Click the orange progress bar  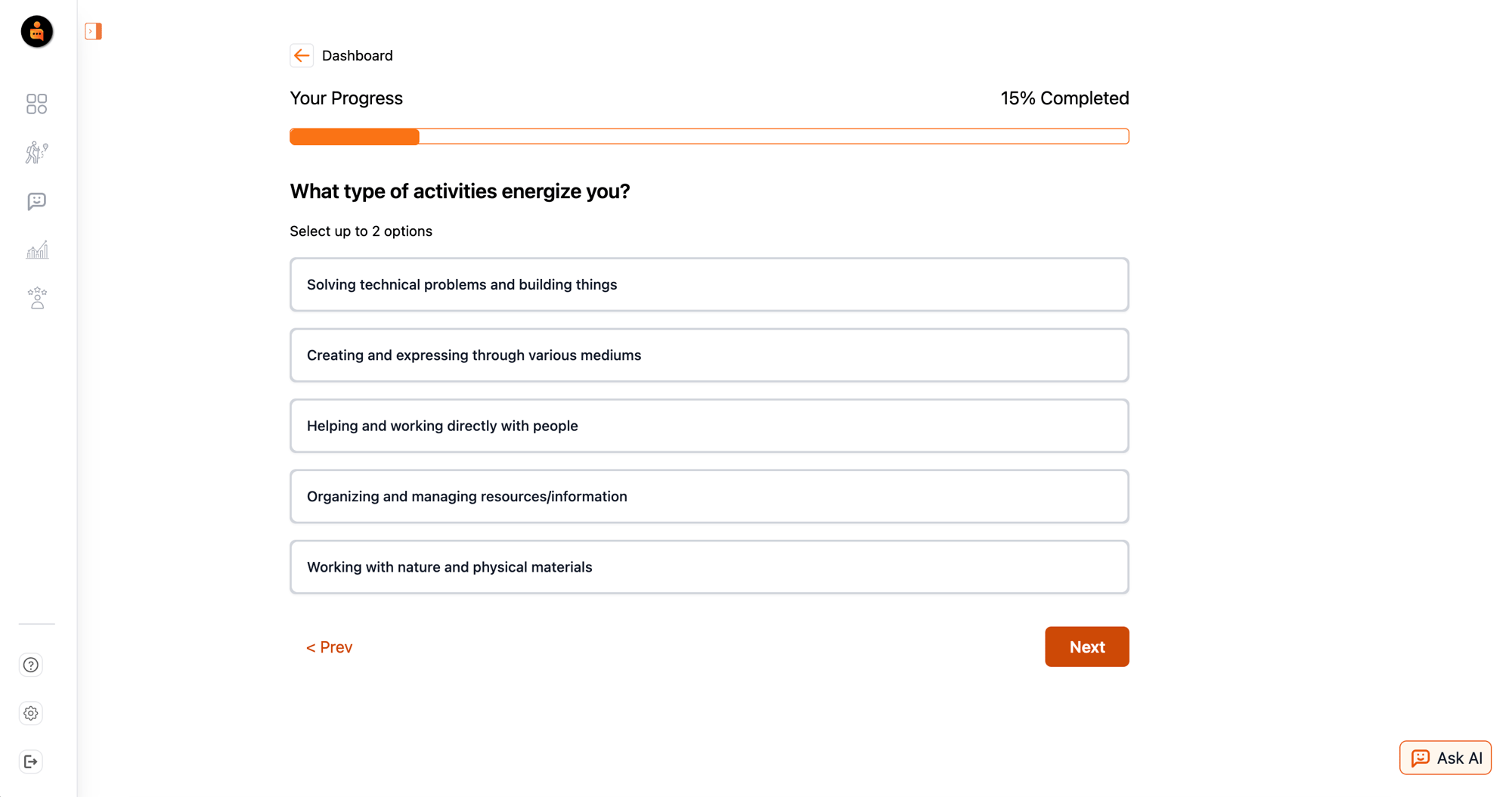(708, 136)
